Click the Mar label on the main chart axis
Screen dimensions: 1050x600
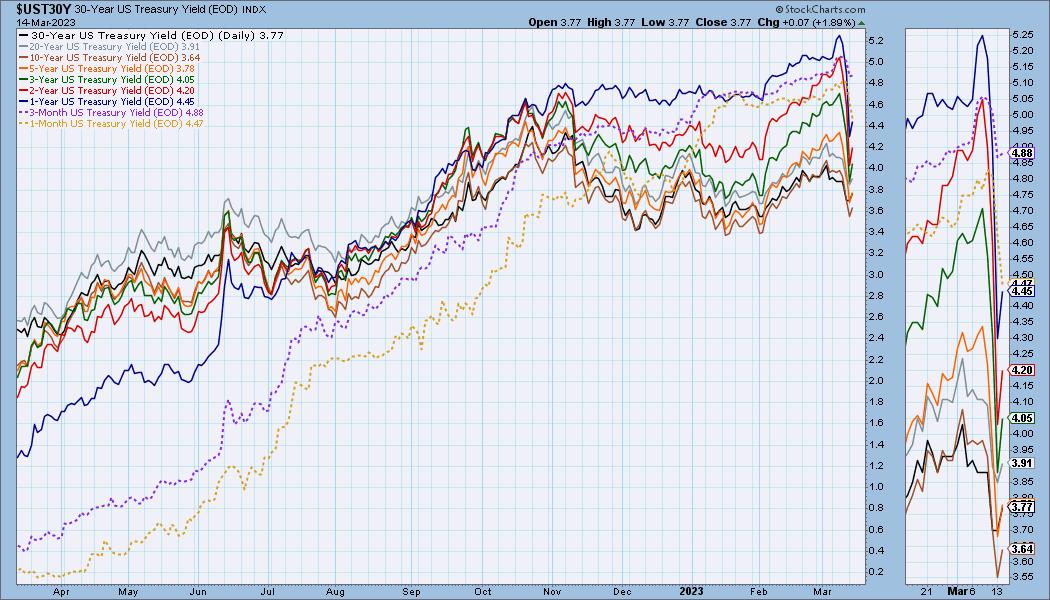click(822, 591)
